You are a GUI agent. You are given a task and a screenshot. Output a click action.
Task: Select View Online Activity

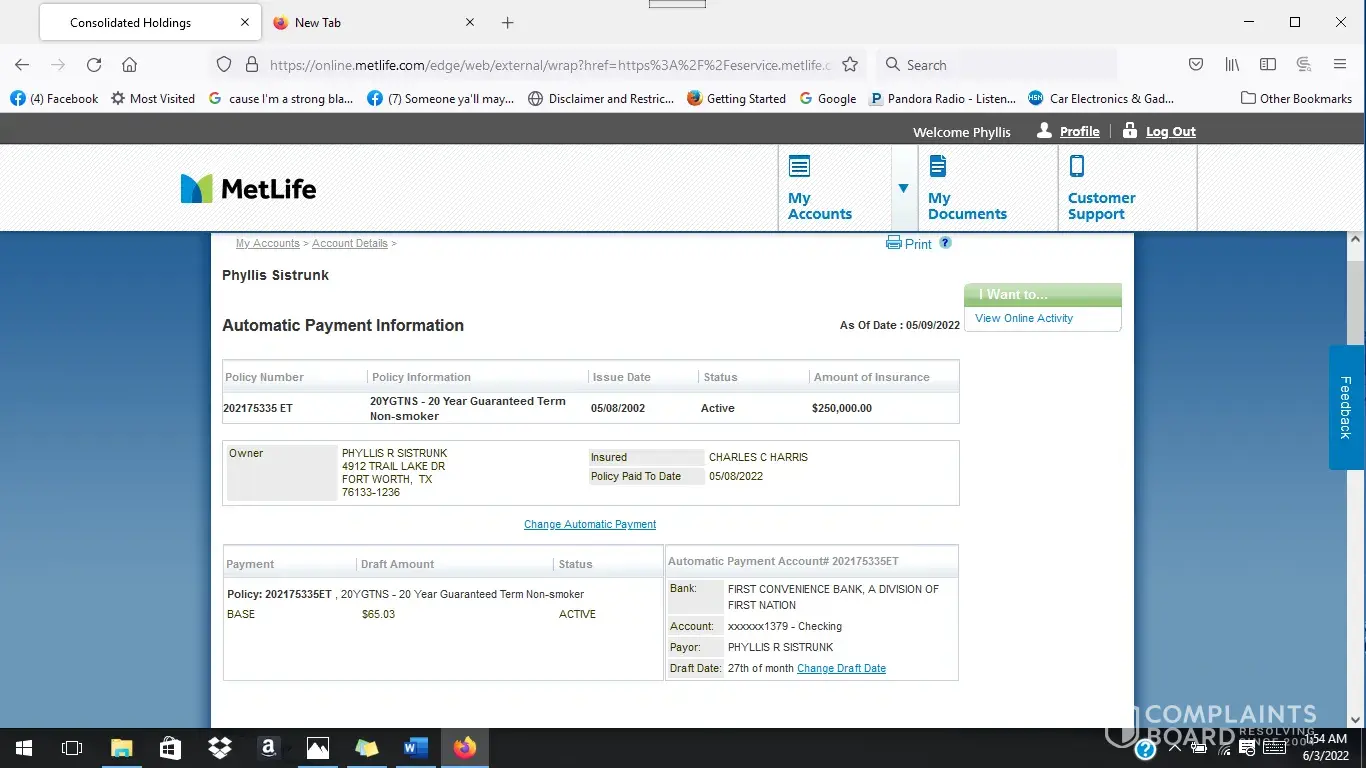[1024, 318]
